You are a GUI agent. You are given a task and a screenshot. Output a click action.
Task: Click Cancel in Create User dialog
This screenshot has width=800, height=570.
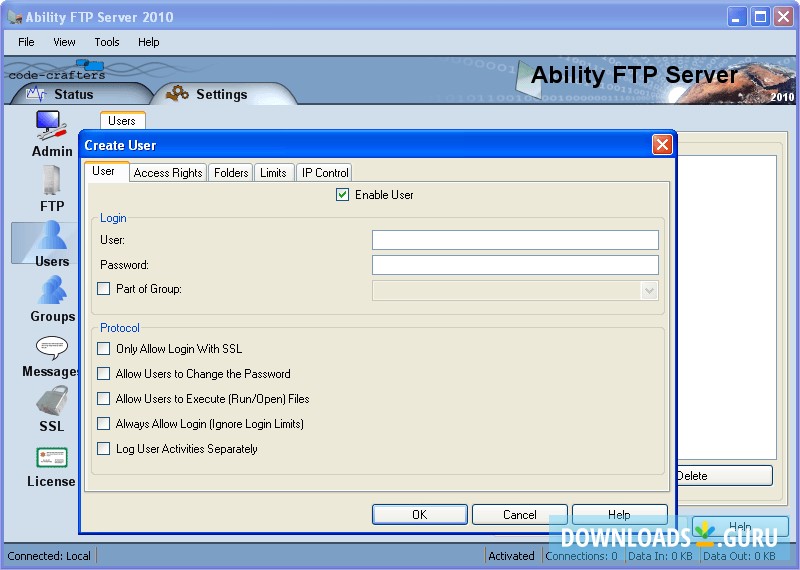point(519,514)
